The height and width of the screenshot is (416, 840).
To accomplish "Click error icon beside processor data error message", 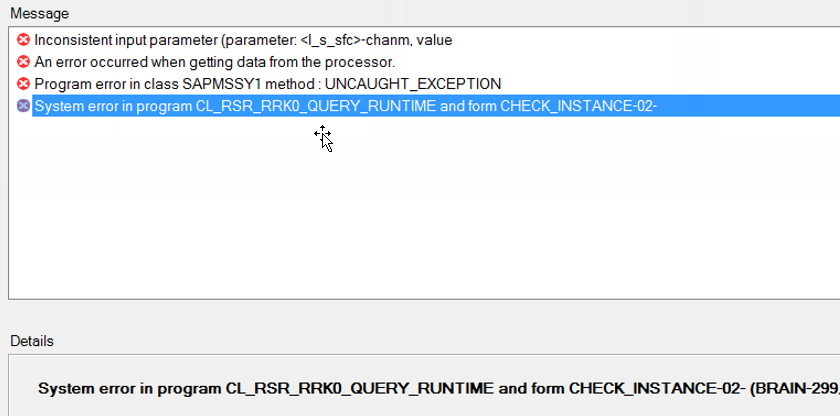I will pos(23,62).
